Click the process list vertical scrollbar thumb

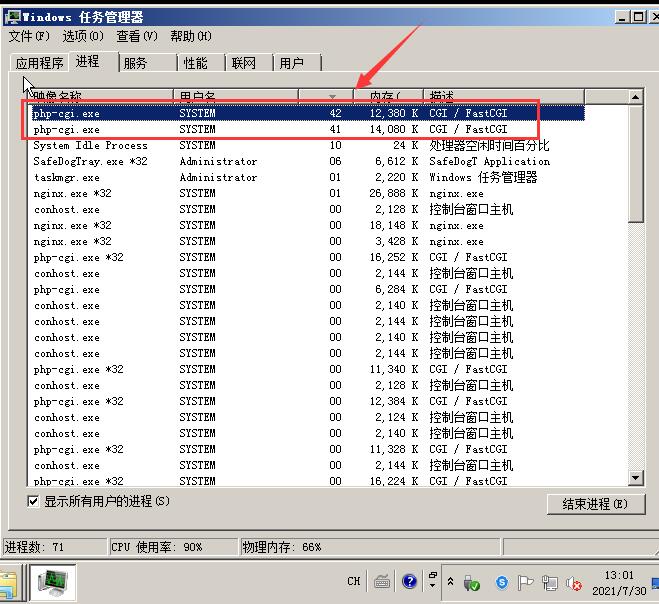pos(636,164)
